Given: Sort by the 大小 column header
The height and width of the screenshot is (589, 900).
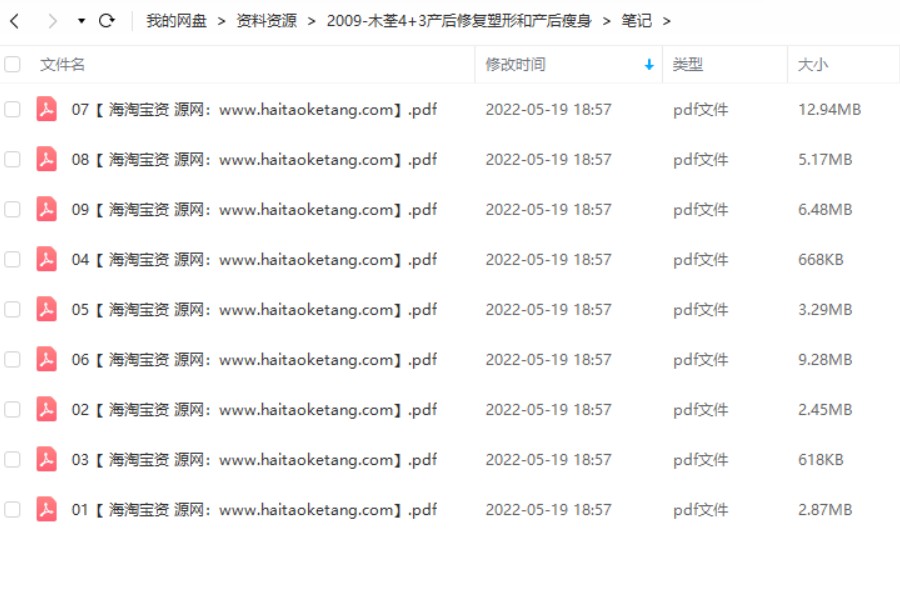Looking at the screenshot, I should [813, 65].
